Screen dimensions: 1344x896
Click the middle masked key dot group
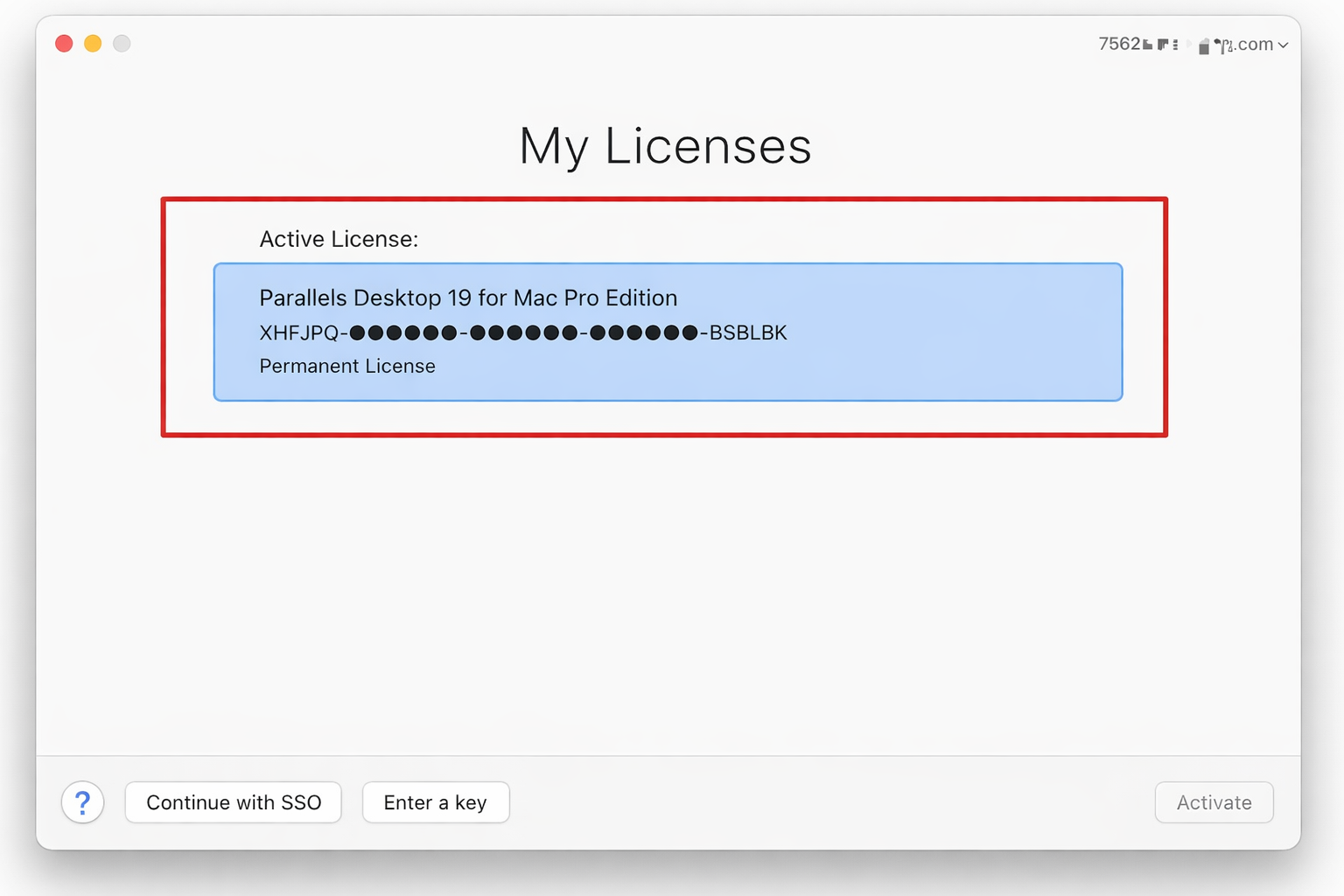[x=523, y=333]
